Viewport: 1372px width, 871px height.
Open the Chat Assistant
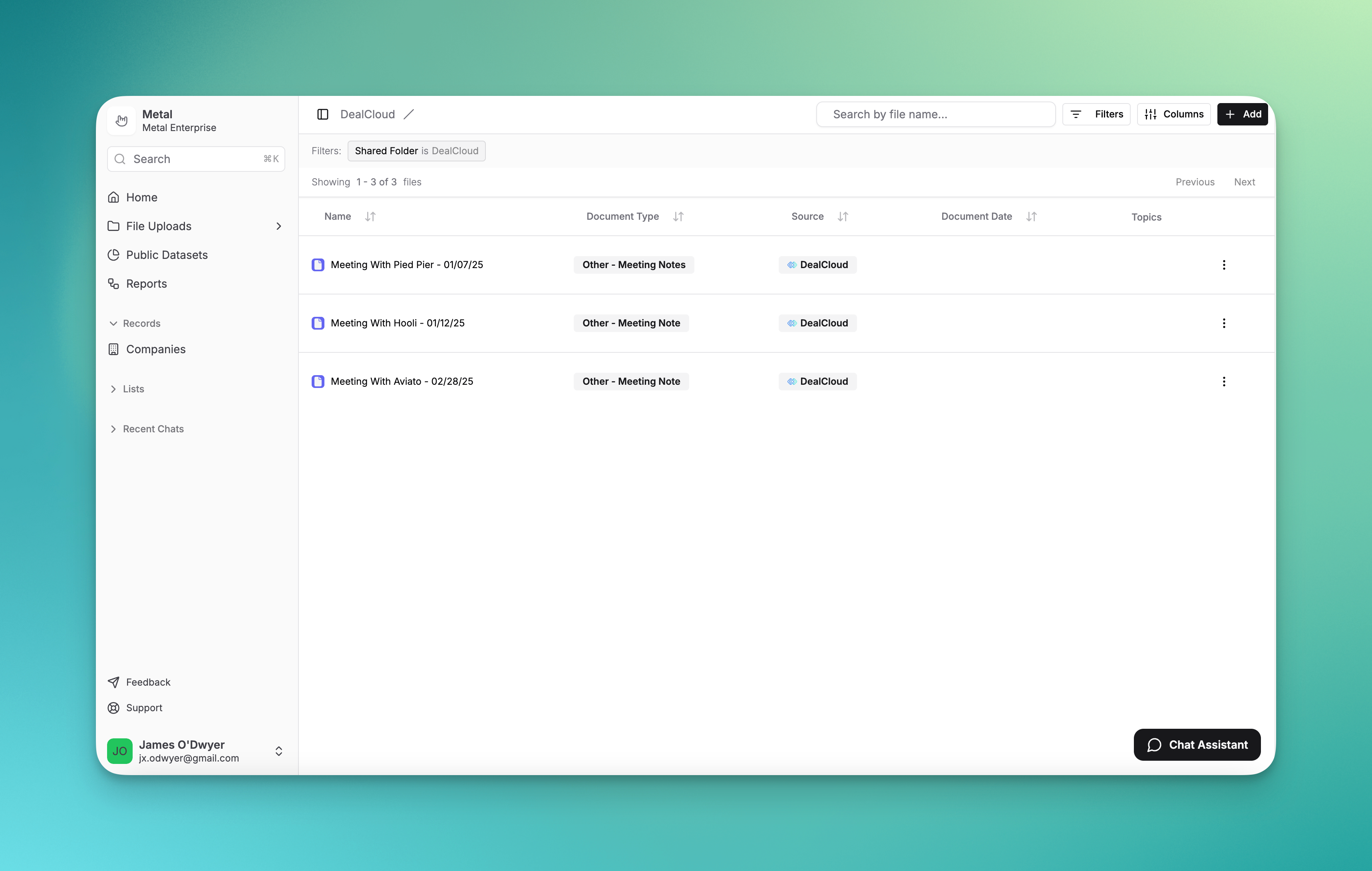tap(1197, 744)
